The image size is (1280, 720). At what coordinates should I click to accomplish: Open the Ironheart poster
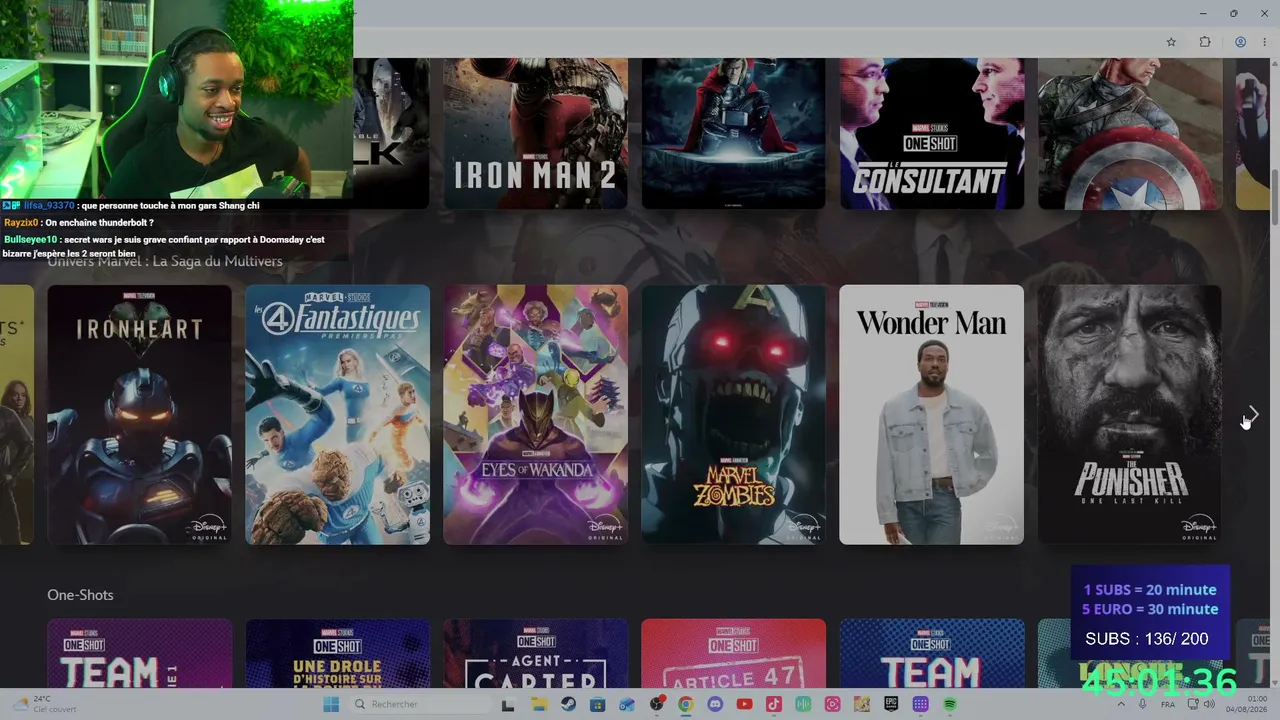click(139, 415)
